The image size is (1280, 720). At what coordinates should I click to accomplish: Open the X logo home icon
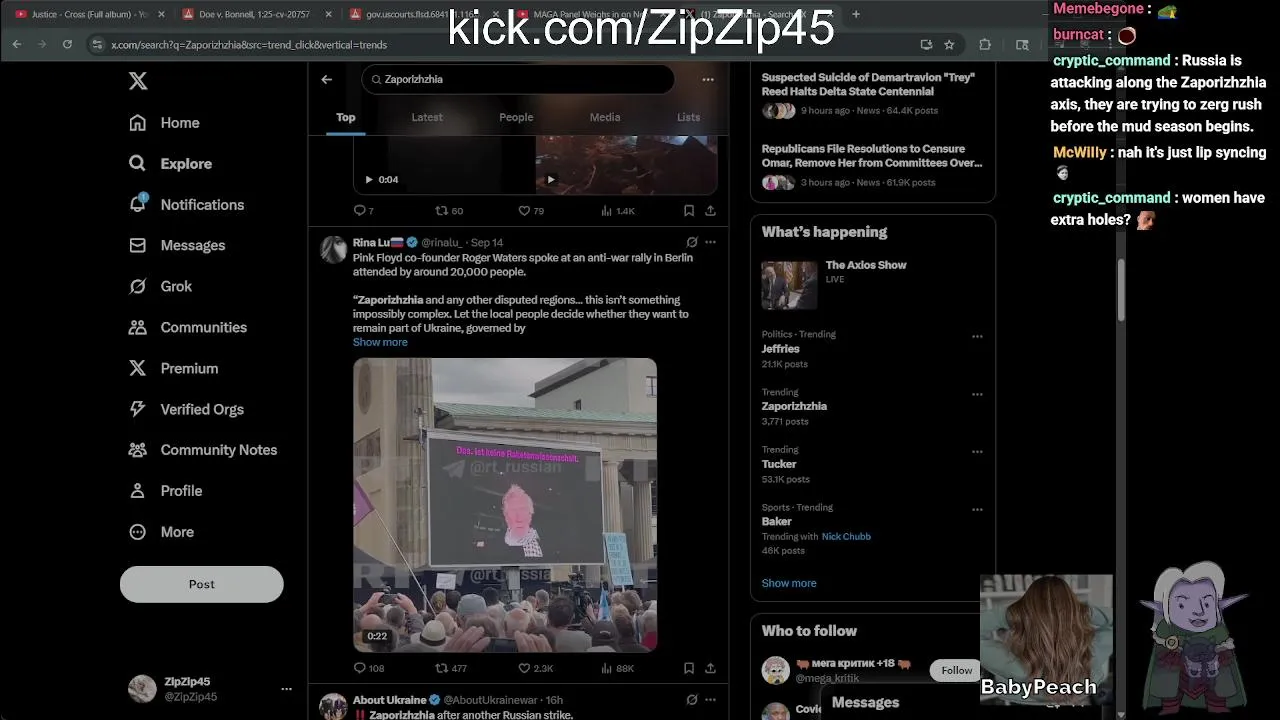pos(138,81)
